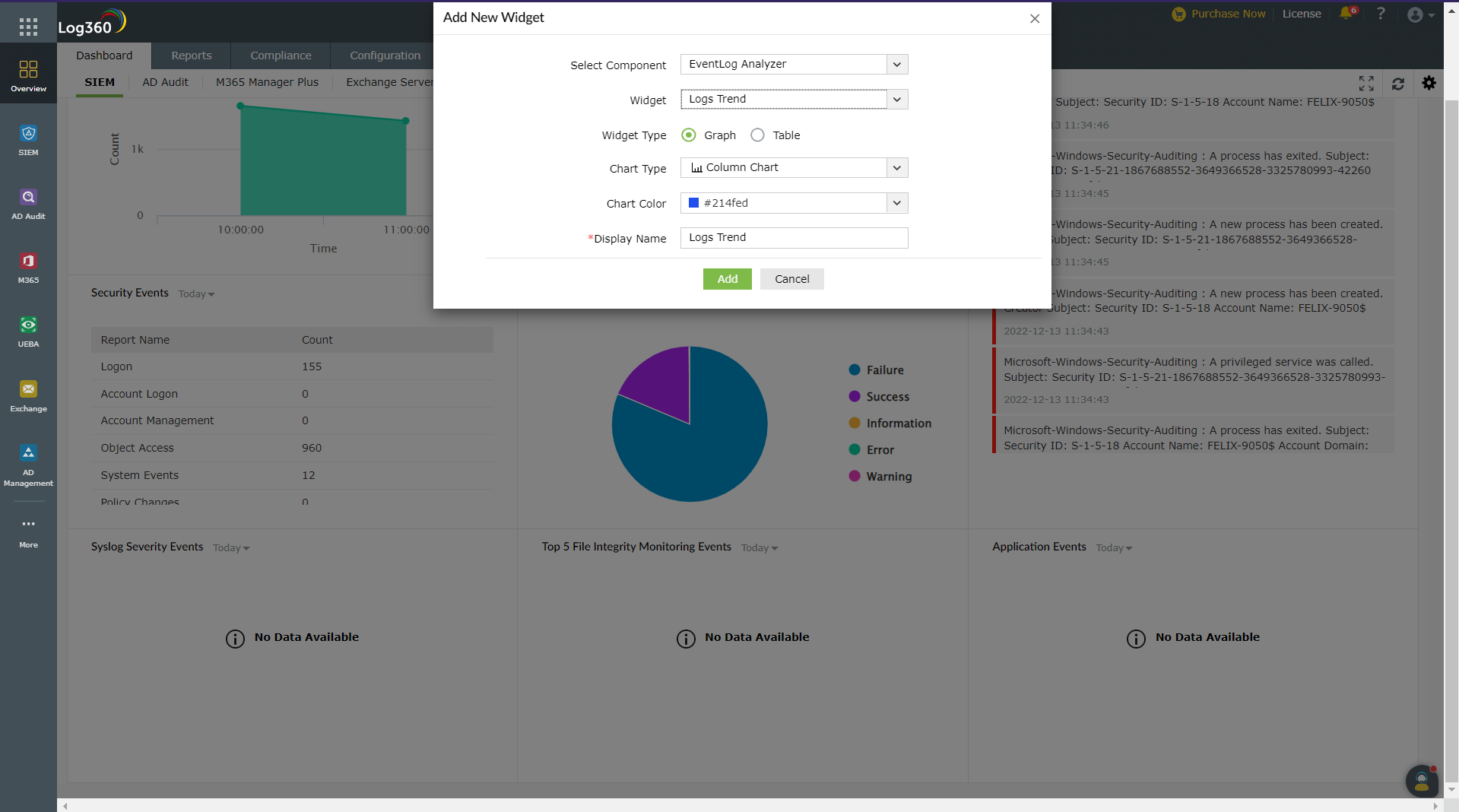This screenshot has height=812, width=1459.
Task: Open the Chart Color dropdown
Action: click(x=794, y=203)
